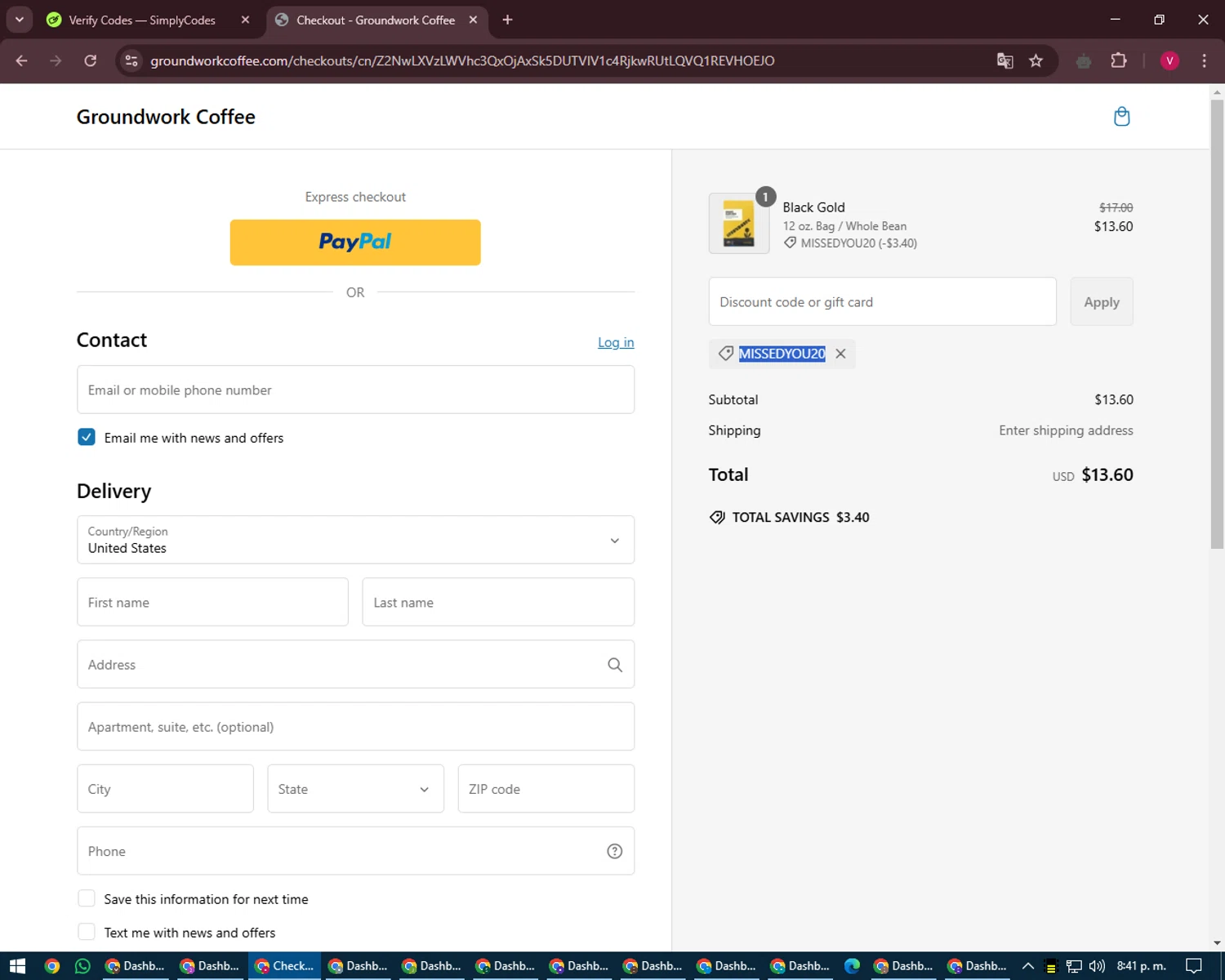Click the selected MISSEDYOU20 code tag text
The width and height of the screenshot is (1225, 980).
(782, 354)
